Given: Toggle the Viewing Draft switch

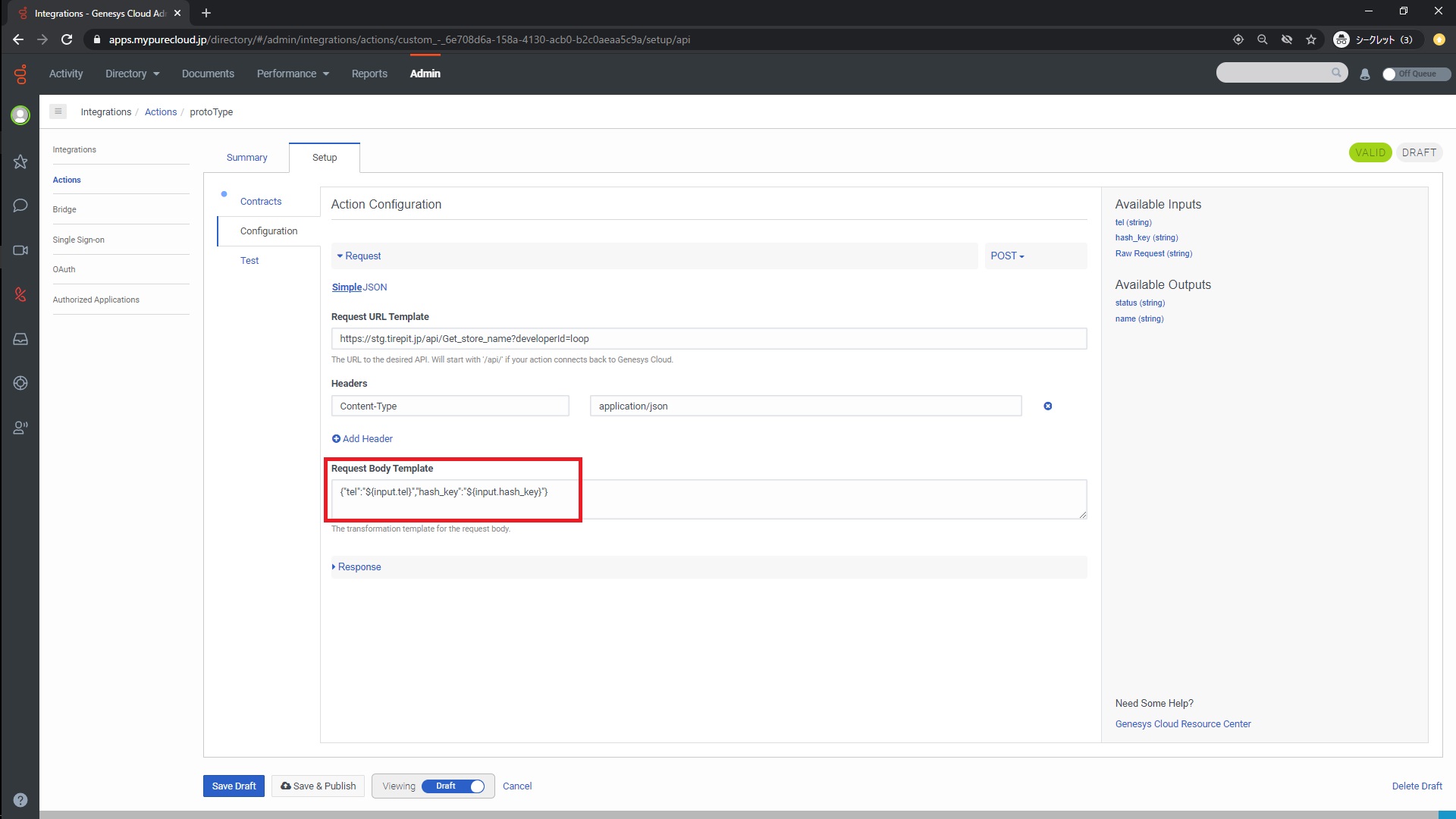Looking at the screenshot, I should point(453,786).
